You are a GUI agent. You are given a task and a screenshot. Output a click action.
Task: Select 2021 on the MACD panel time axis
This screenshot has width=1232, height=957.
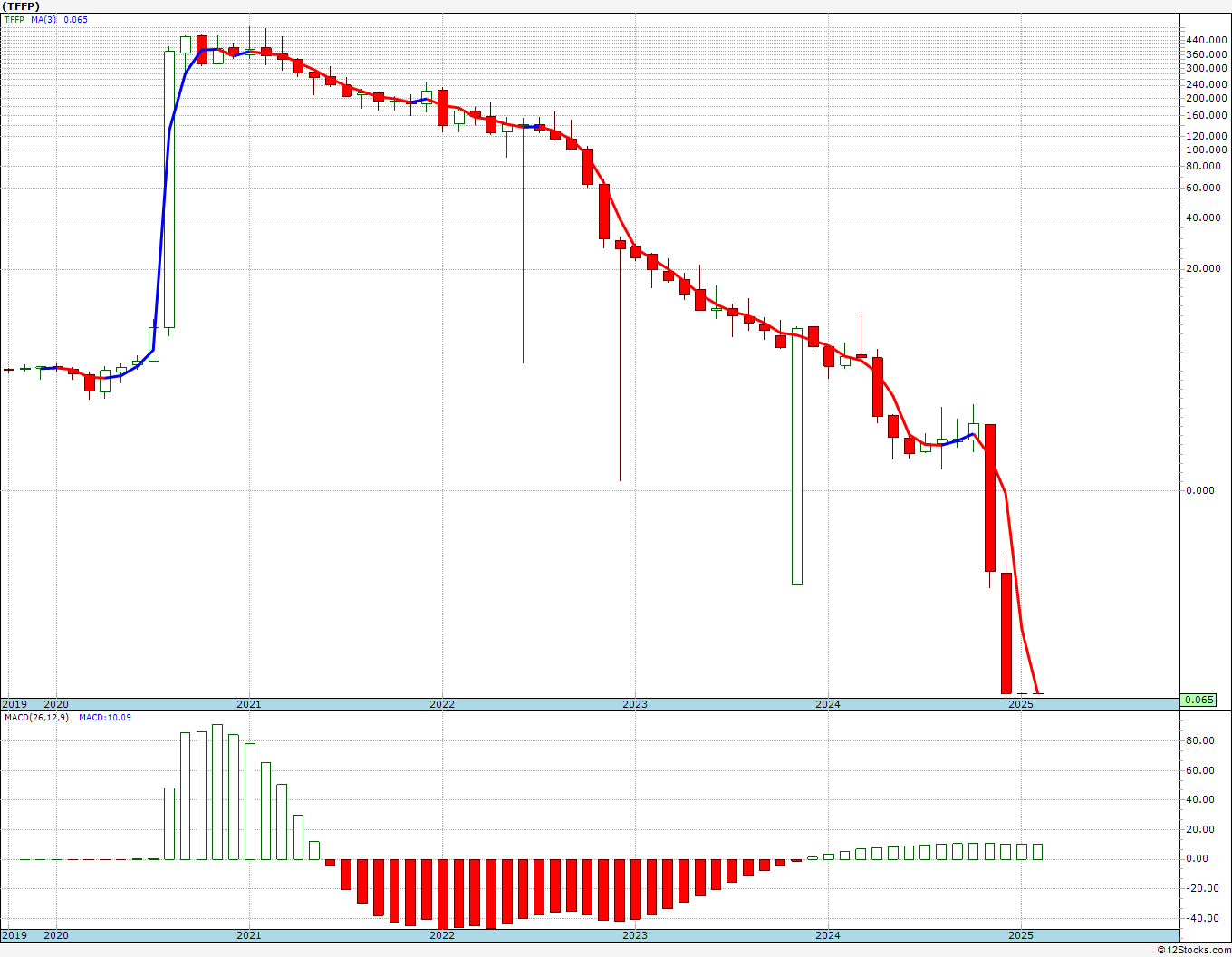point(249,935)
